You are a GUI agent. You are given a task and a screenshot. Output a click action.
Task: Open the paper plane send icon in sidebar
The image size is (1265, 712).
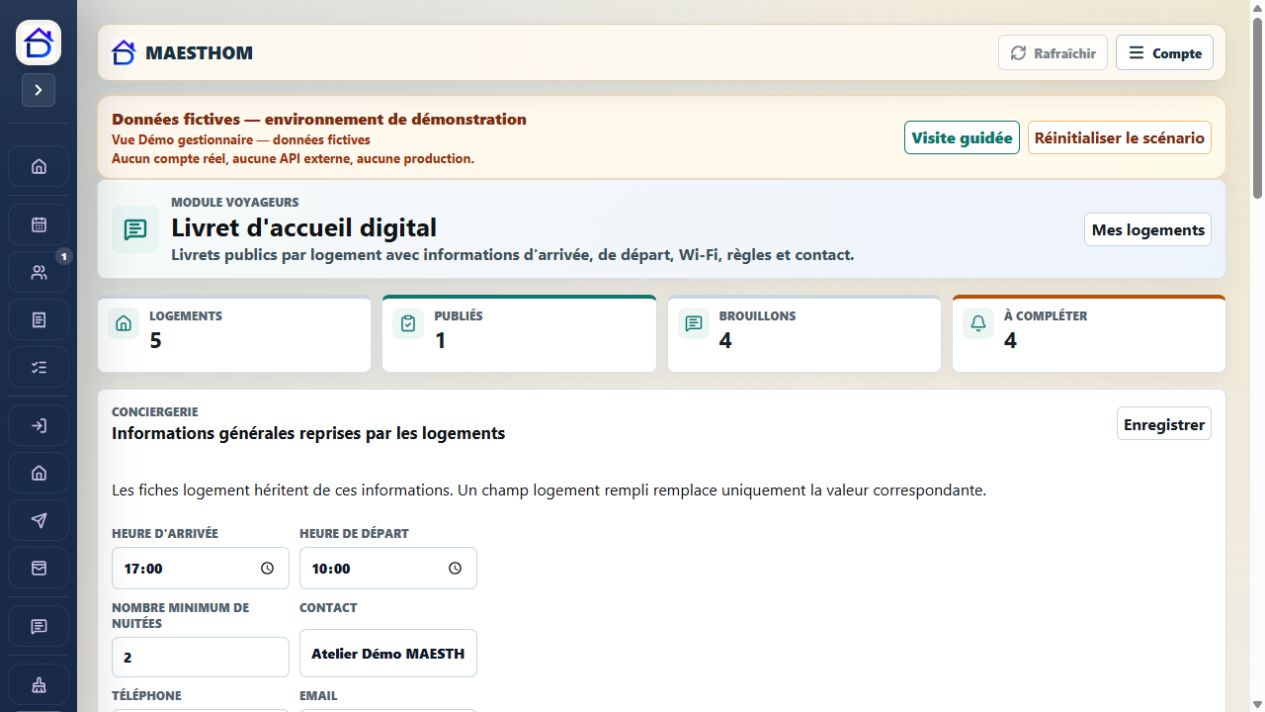(x=39, y=520)
